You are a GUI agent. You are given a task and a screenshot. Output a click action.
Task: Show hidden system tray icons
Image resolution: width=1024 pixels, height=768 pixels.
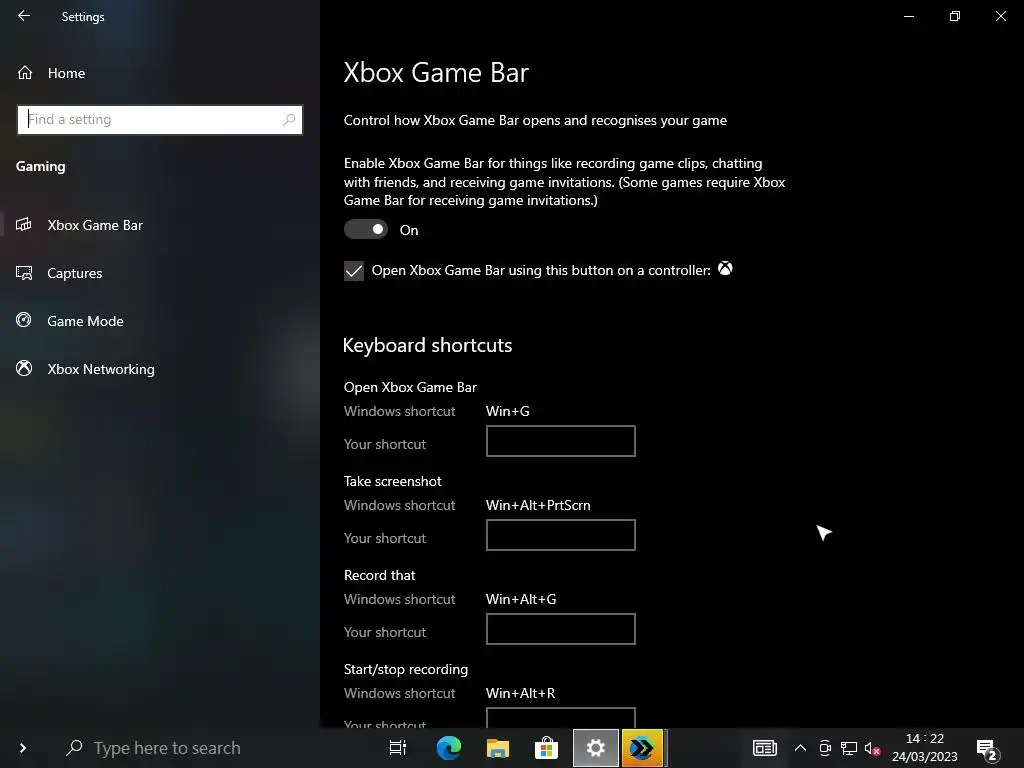(x=800, y=748)
